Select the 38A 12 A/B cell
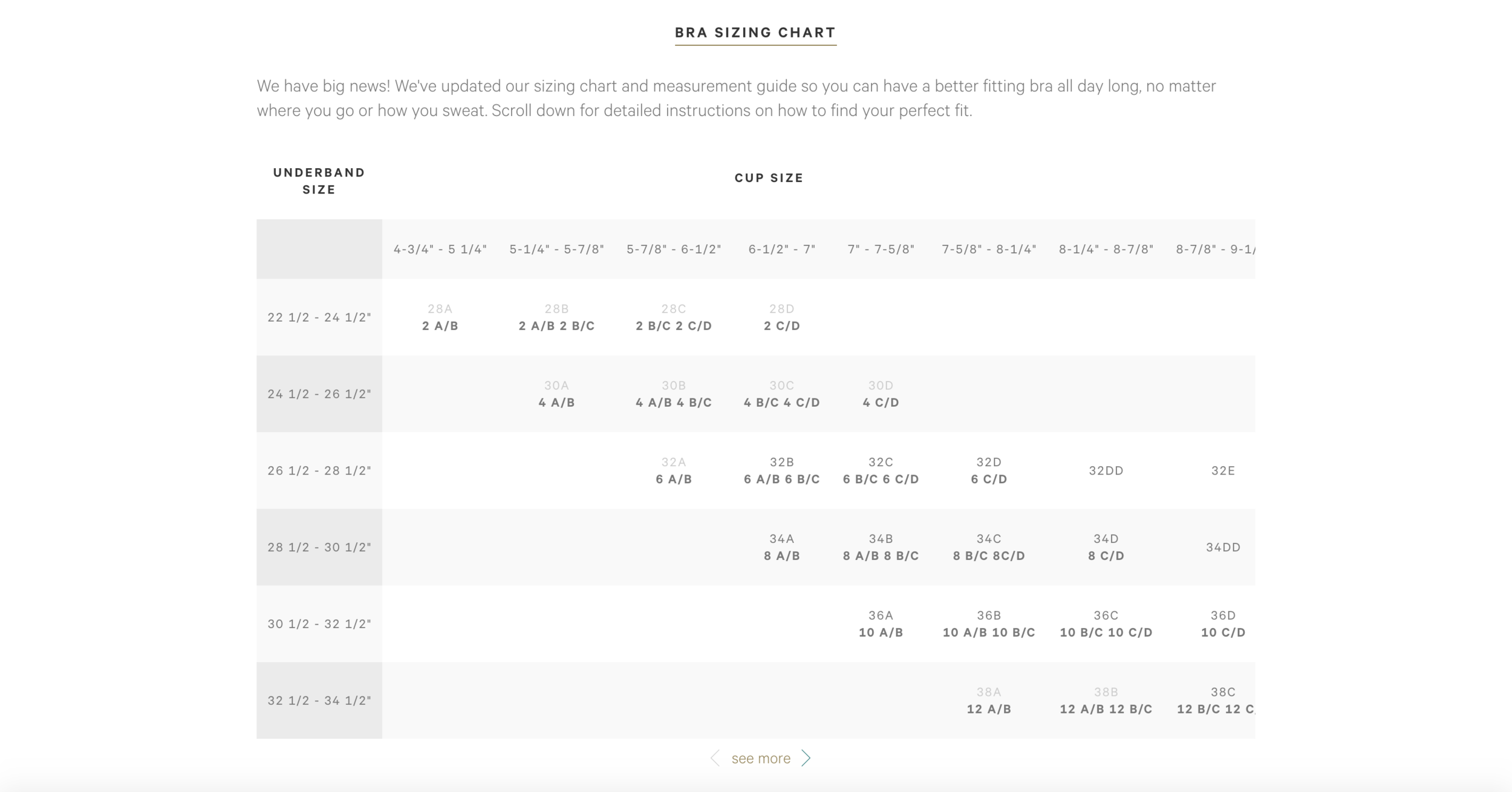The width and height of the screenshot is (1512, 792). pos(989,701)
